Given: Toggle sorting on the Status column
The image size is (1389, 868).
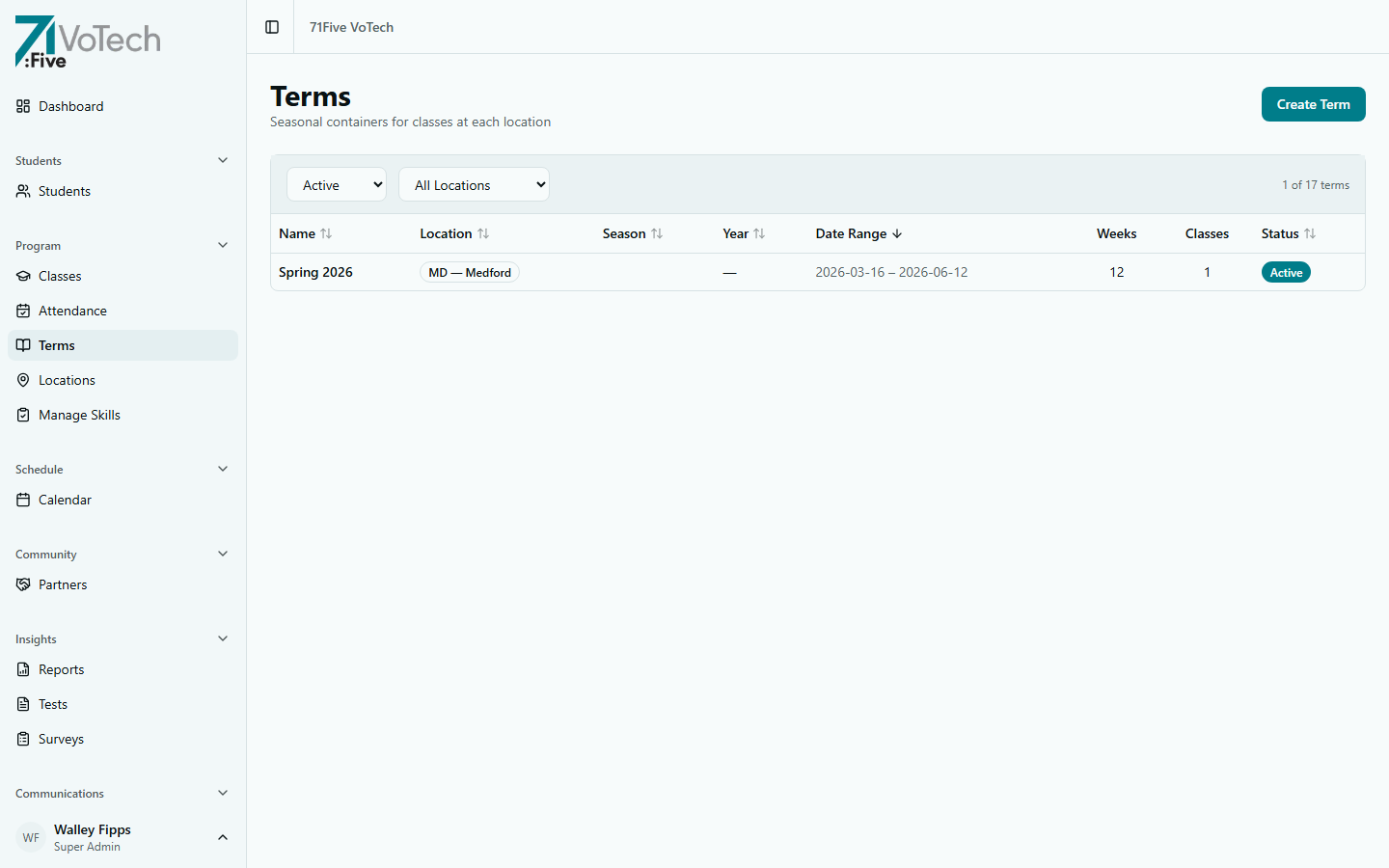Looking at the screenshot, I should coord(1288,233).
